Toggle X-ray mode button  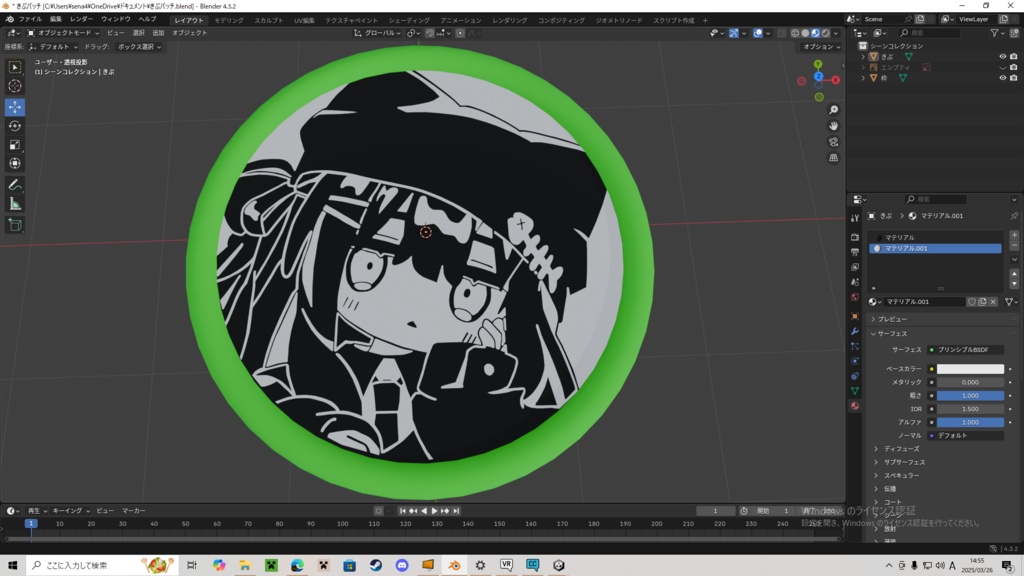[782, 33]
